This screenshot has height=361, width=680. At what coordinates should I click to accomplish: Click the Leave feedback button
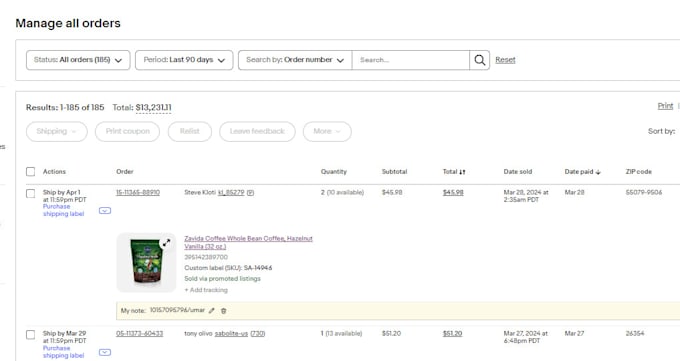pyautogui.click(x=257, y=131)
